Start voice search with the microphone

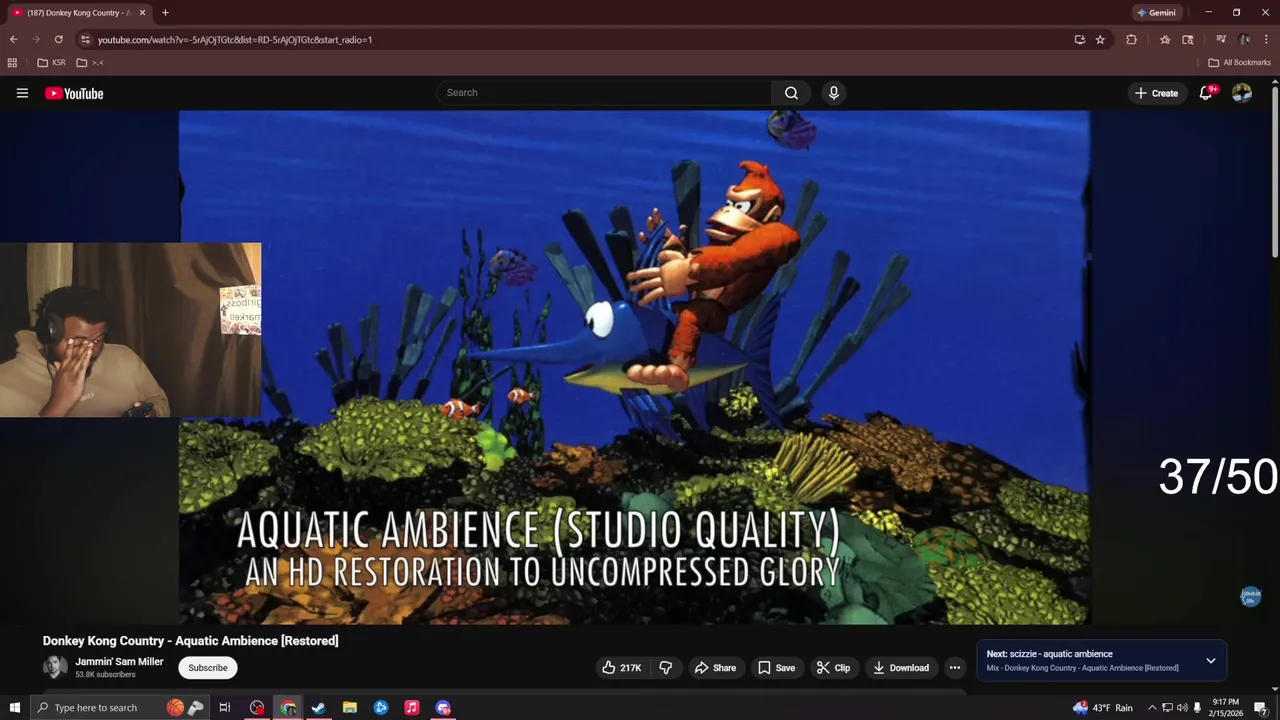834,93
